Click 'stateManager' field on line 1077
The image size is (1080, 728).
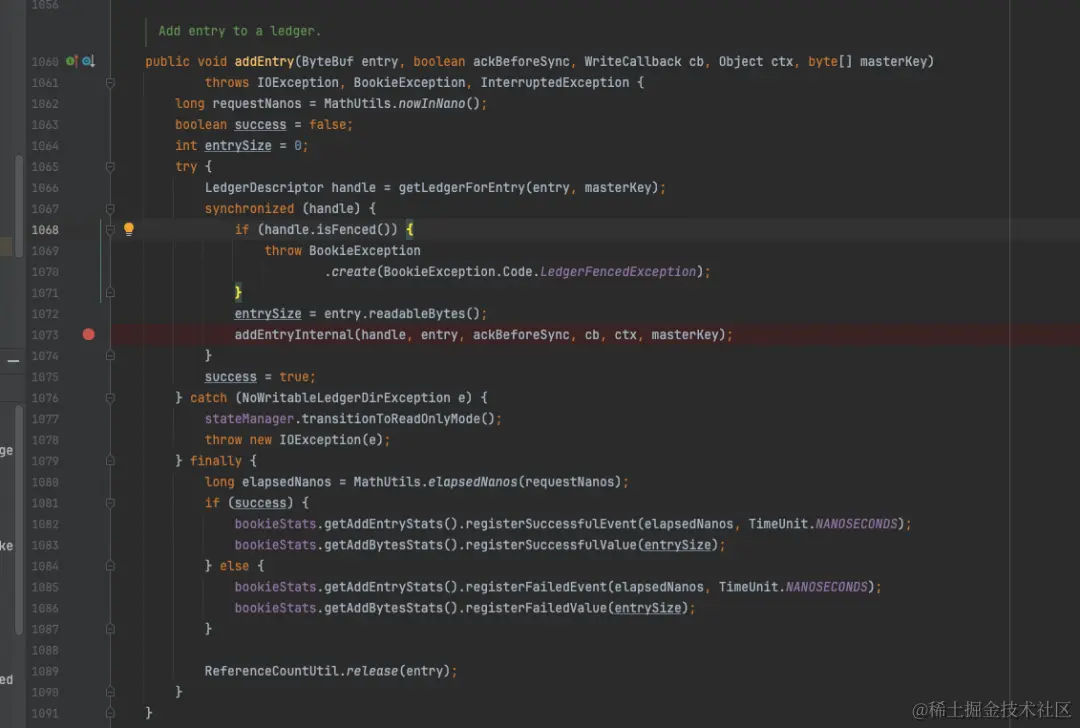[x=249, y=419]
